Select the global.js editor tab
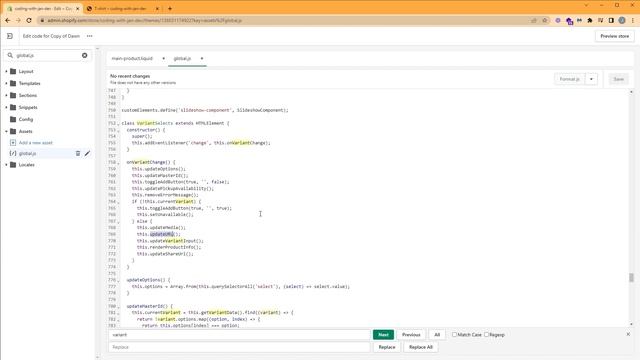This screenshot has width=640, height=360. click(x=182, y=58)
